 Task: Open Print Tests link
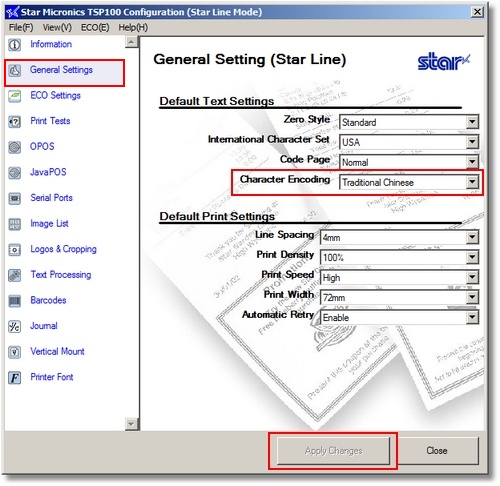pos(50,121)
